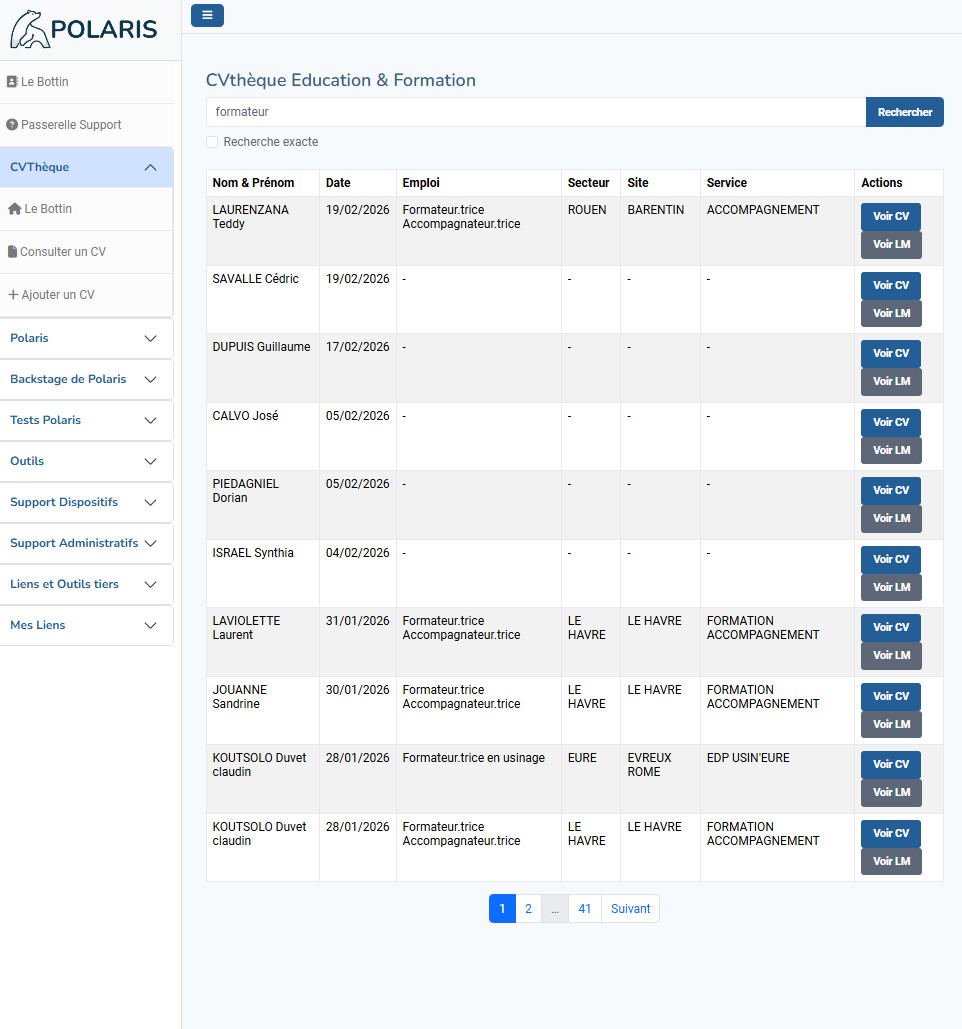Click the question mark icon for Passerelle Support

click(12, 125)
